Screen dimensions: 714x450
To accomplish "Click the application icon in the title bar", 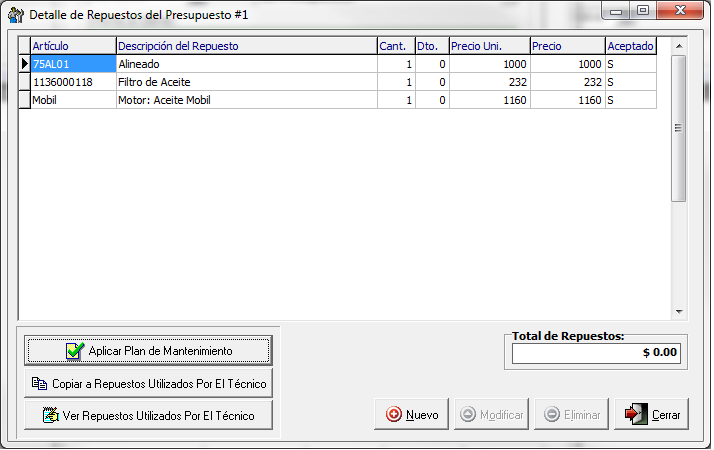I will (15, 15).
